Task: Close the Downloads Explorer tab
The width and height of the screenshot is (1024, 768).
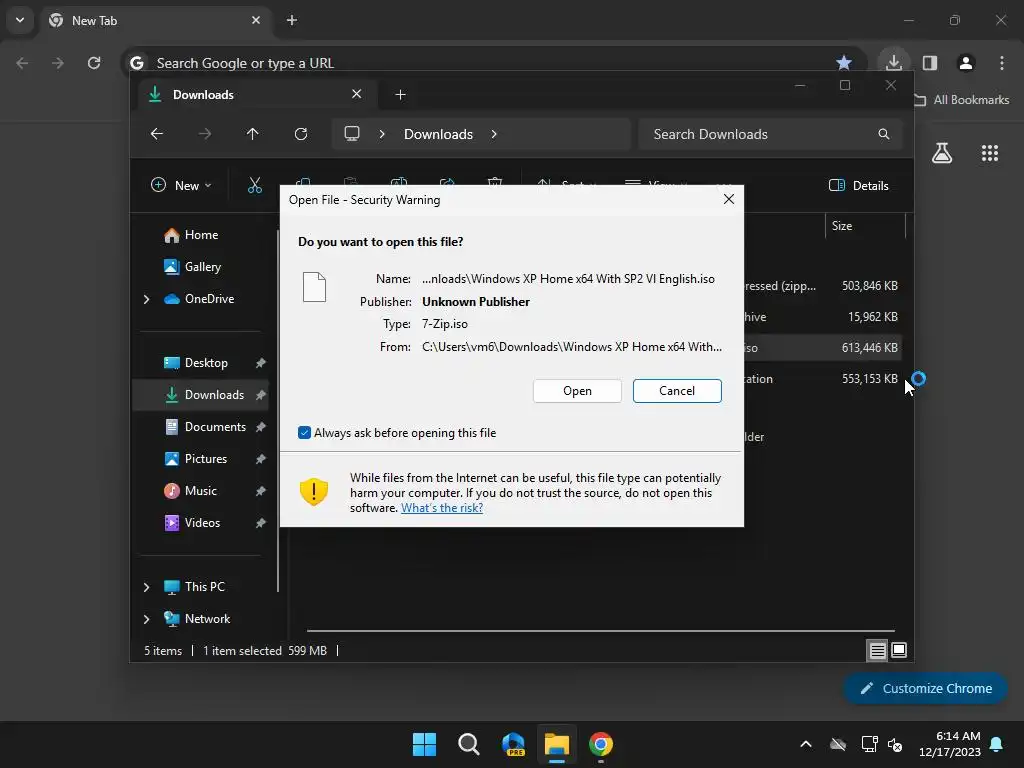Action: pyautogui.click(x=357, y=94)
